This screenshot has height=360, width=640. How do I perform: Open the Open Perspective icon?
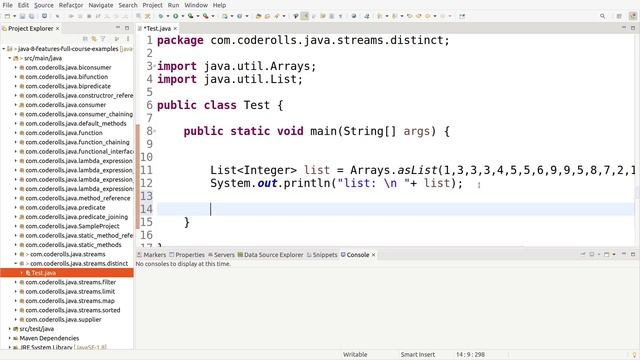(619, 16)
